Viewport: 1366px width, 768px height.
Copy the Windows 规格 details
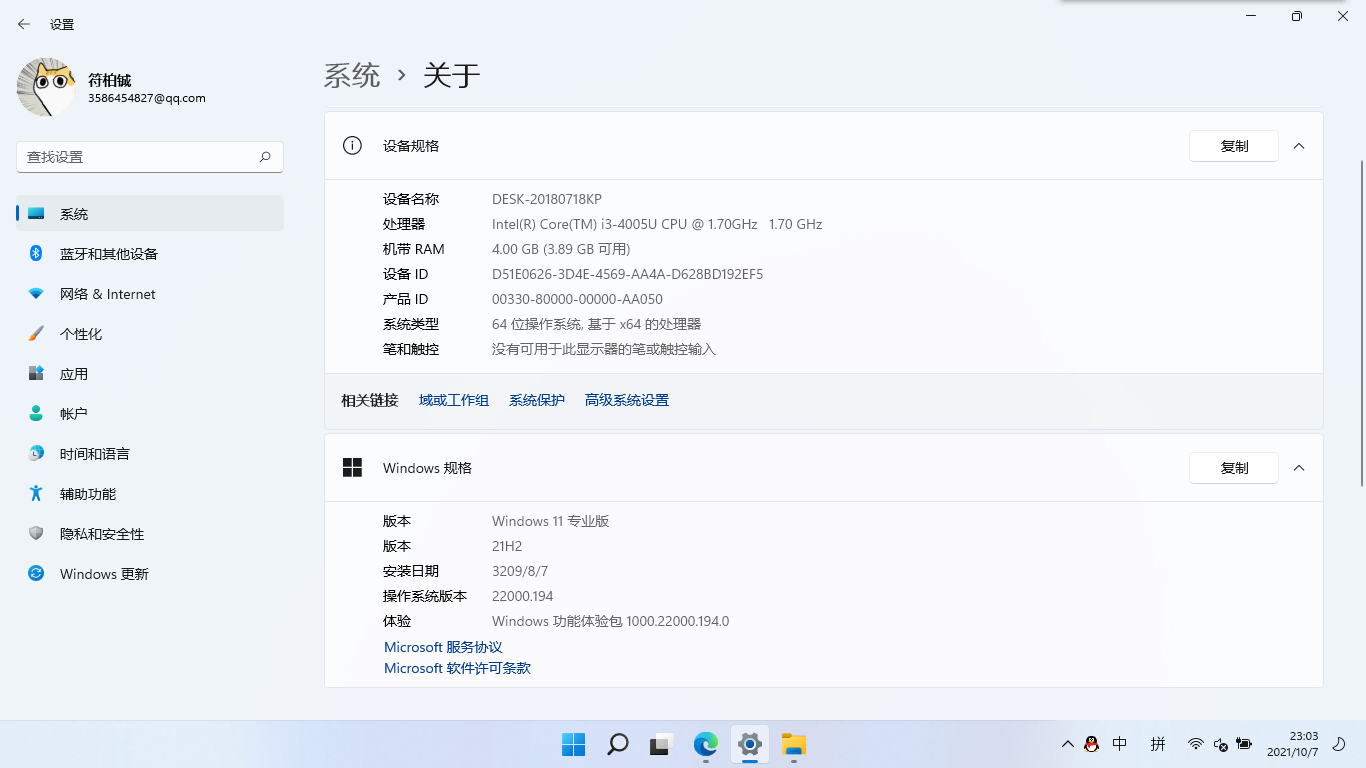point(1233,468)
